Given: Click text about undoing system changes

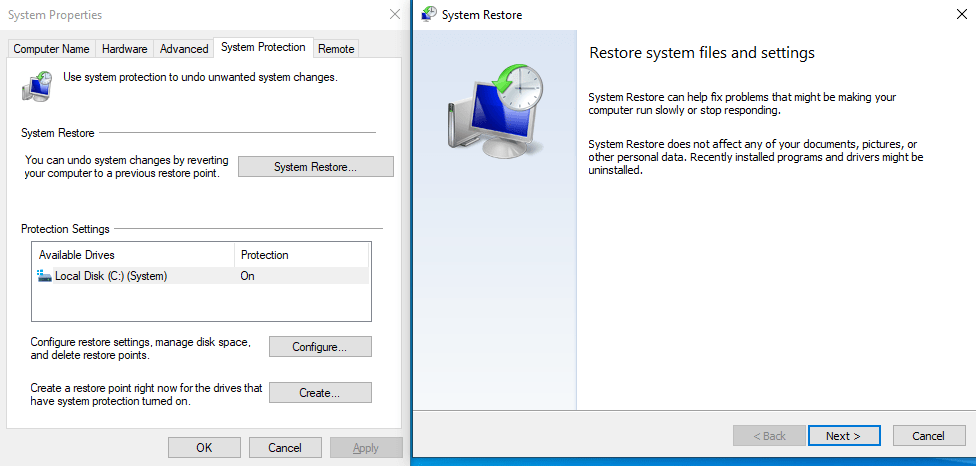Looking at the screenshot, I should (126, 167).
